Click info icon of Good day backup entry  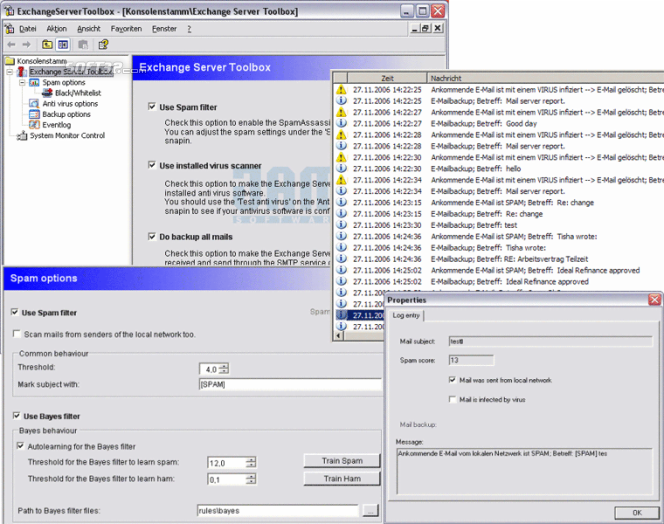pyautogui.click(x=341, y=123)
